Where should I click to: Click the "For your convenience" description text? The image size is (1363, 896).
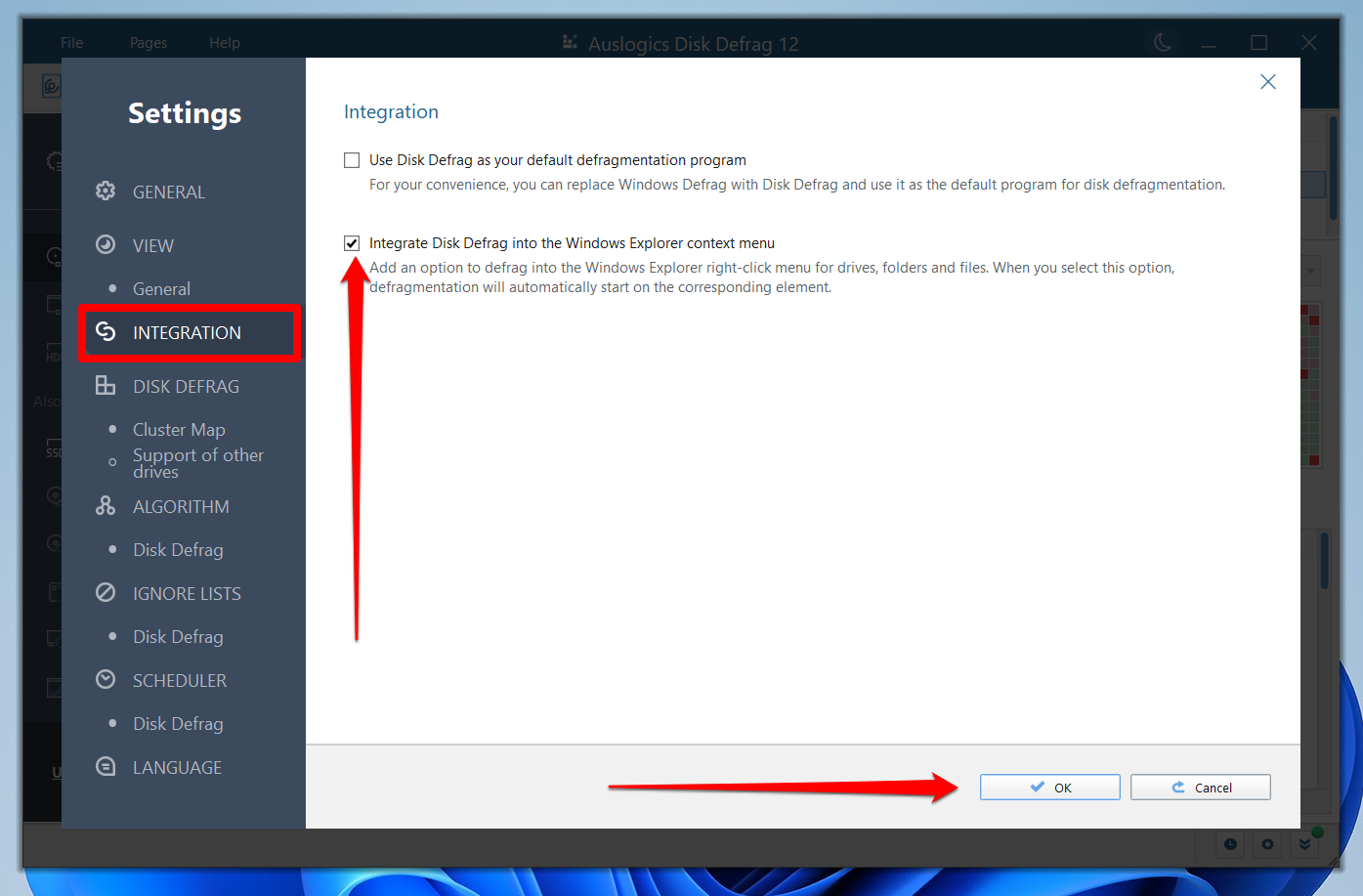click(x=797, y=185)
